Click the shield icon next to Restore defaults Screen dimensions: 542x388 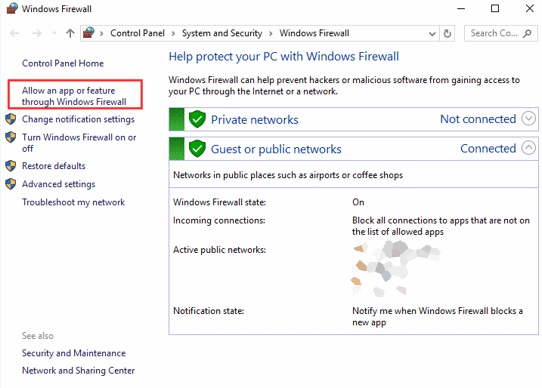click(x=11, y=166)
